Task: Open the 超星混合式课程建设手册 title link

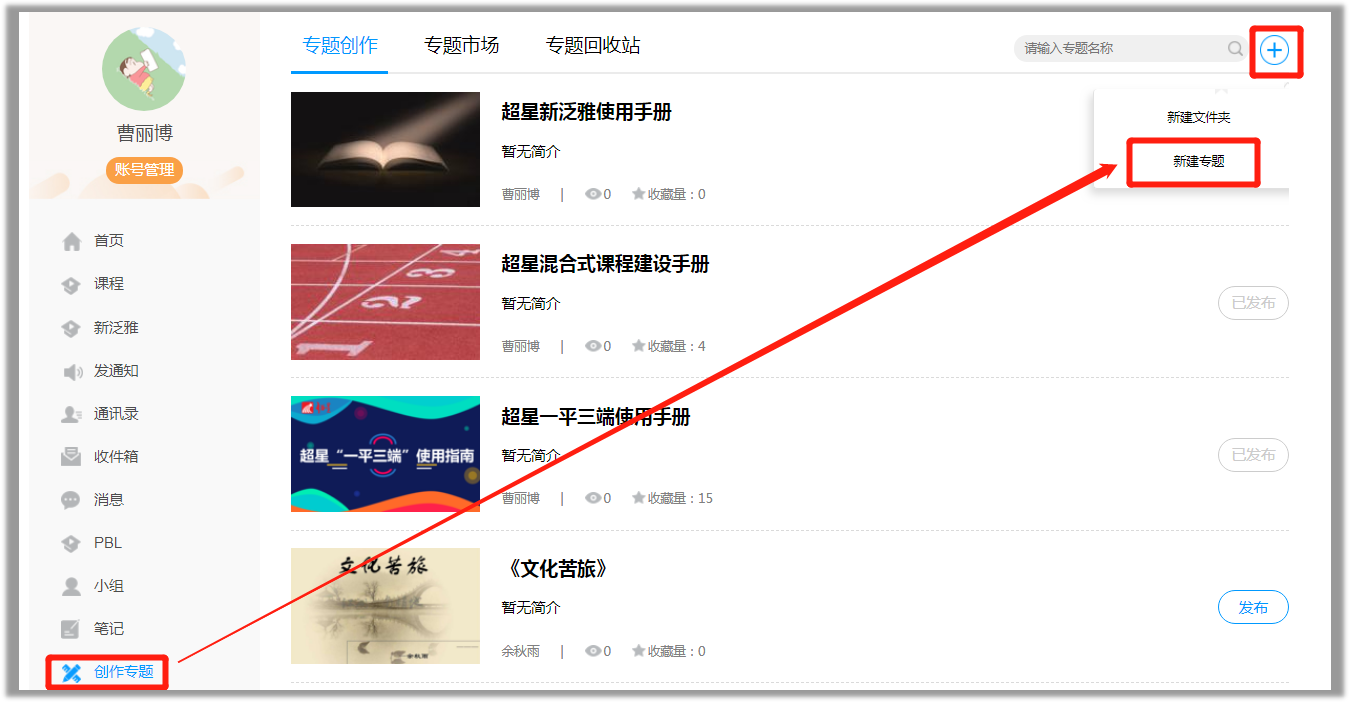Action: [605, 264]
